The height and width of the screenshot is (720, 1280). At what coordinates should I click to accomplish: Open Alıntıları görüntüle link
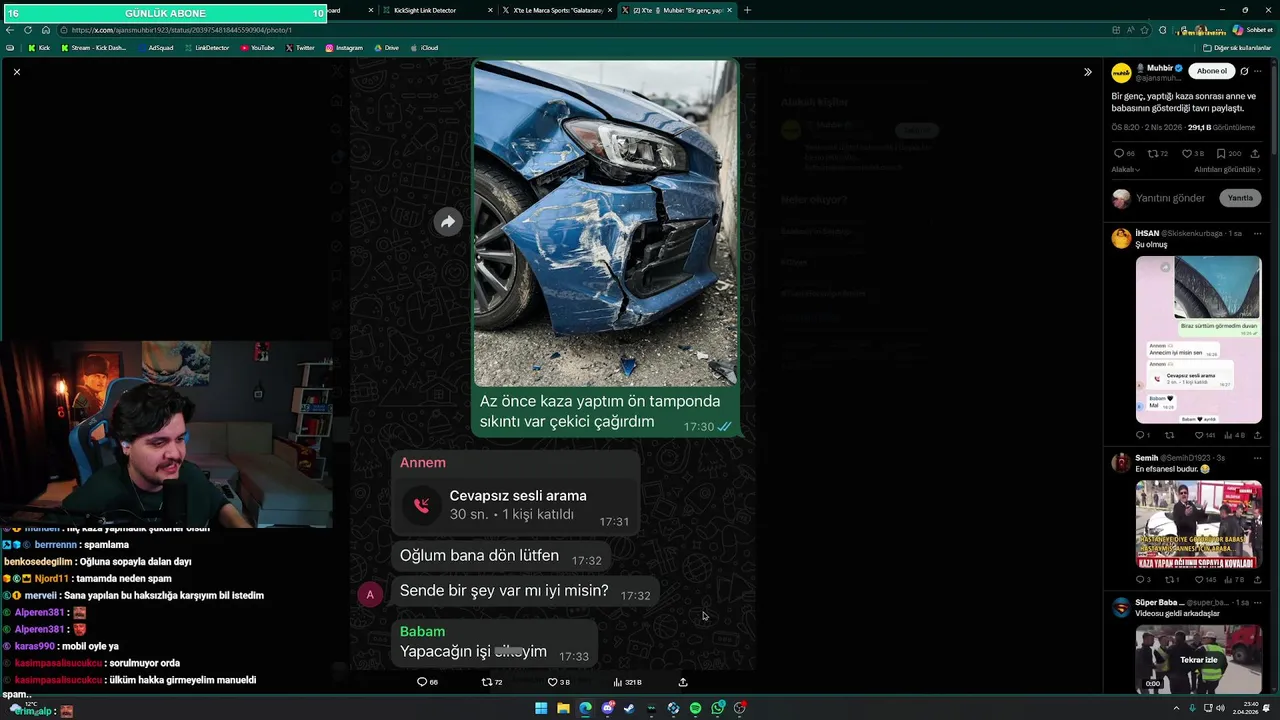(1228, 170)
